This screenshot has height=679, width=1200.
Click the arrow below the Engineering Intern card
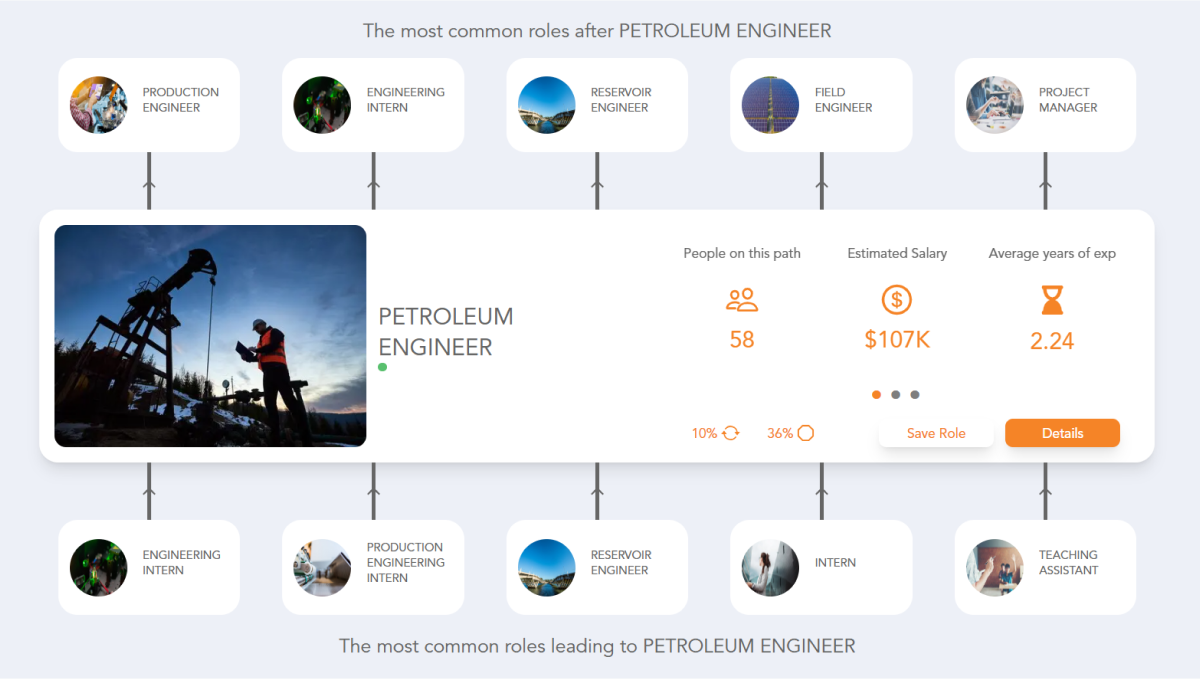(149, 490)
